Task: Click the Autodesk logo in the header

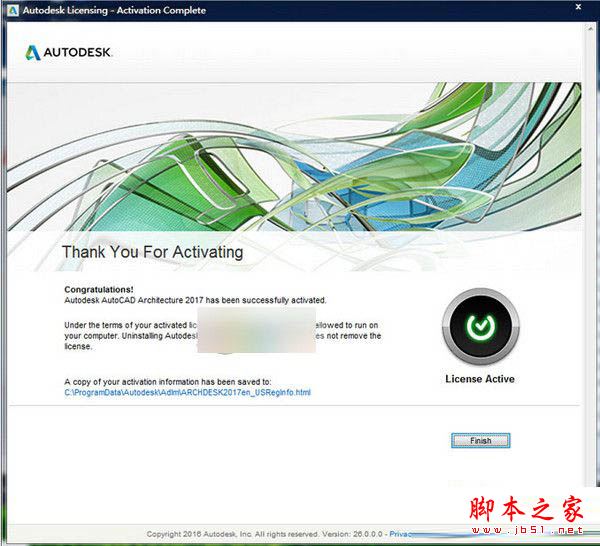Action: tap(69, 52)
